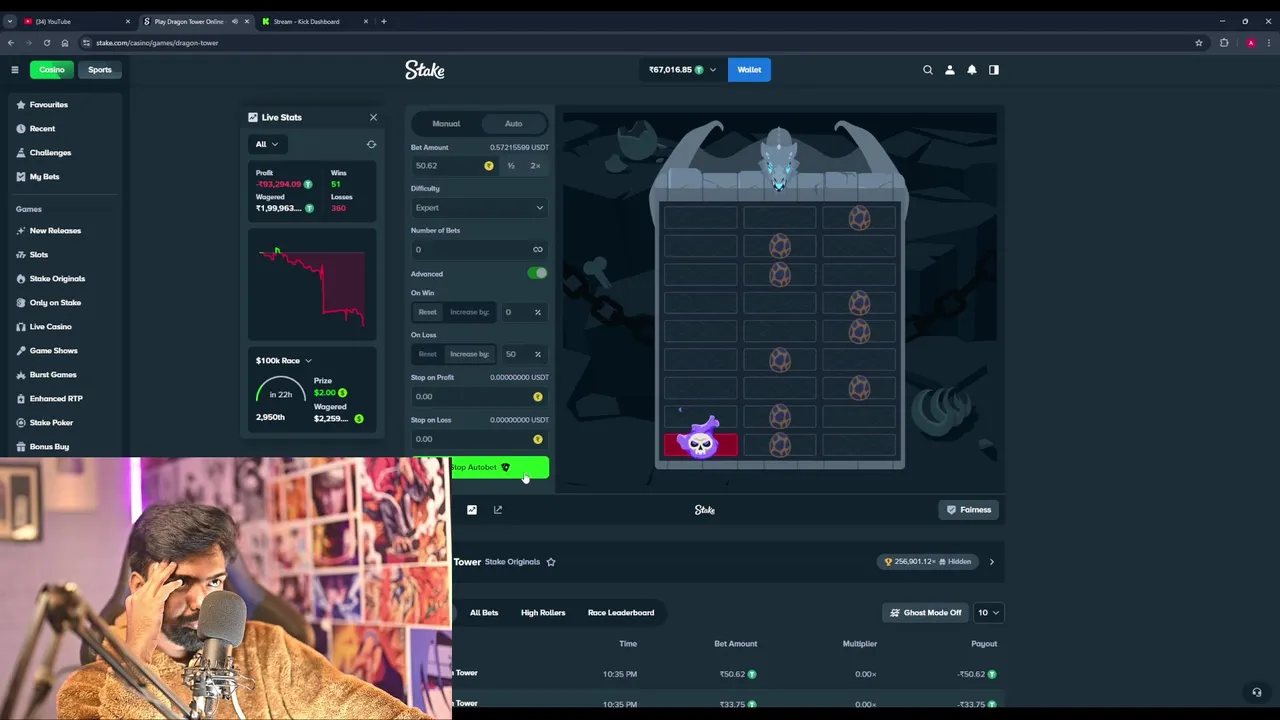Open the notifications bell
Image resolution: width=1280 pixels, height=720 pixels.
[972, 70]
